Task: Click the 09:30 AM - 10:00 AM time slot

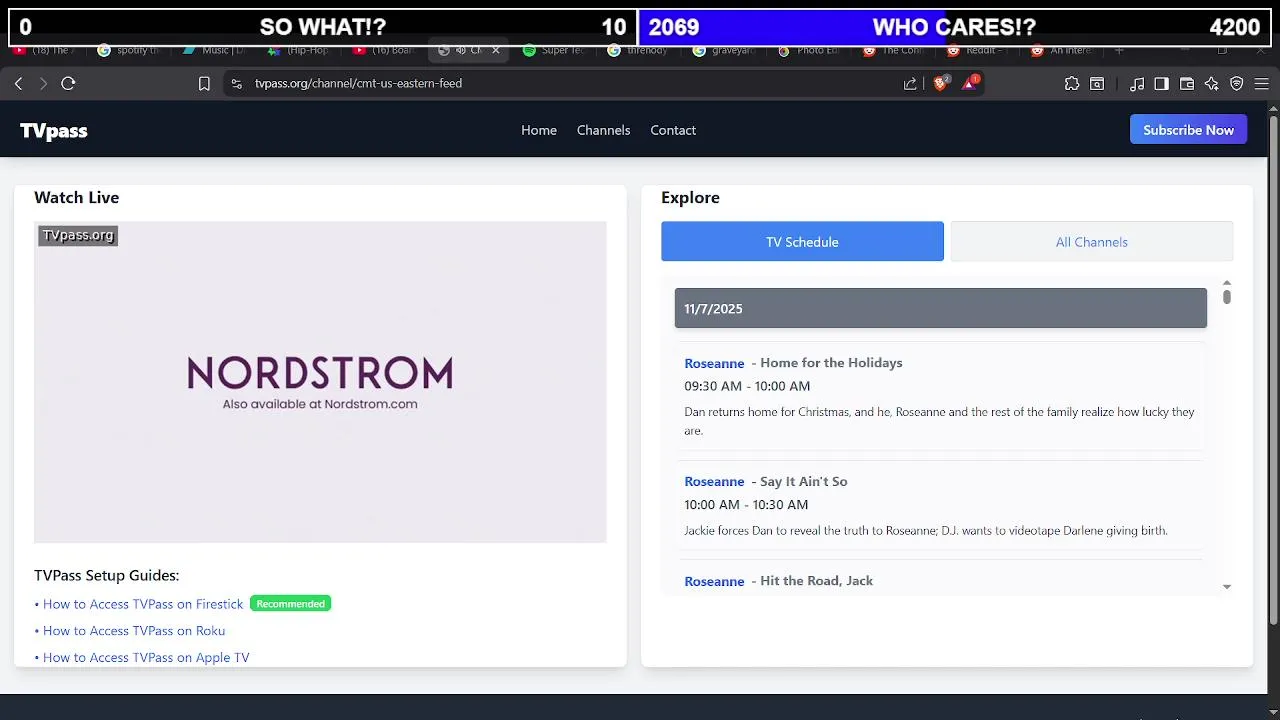Action: tap(747, 386)
